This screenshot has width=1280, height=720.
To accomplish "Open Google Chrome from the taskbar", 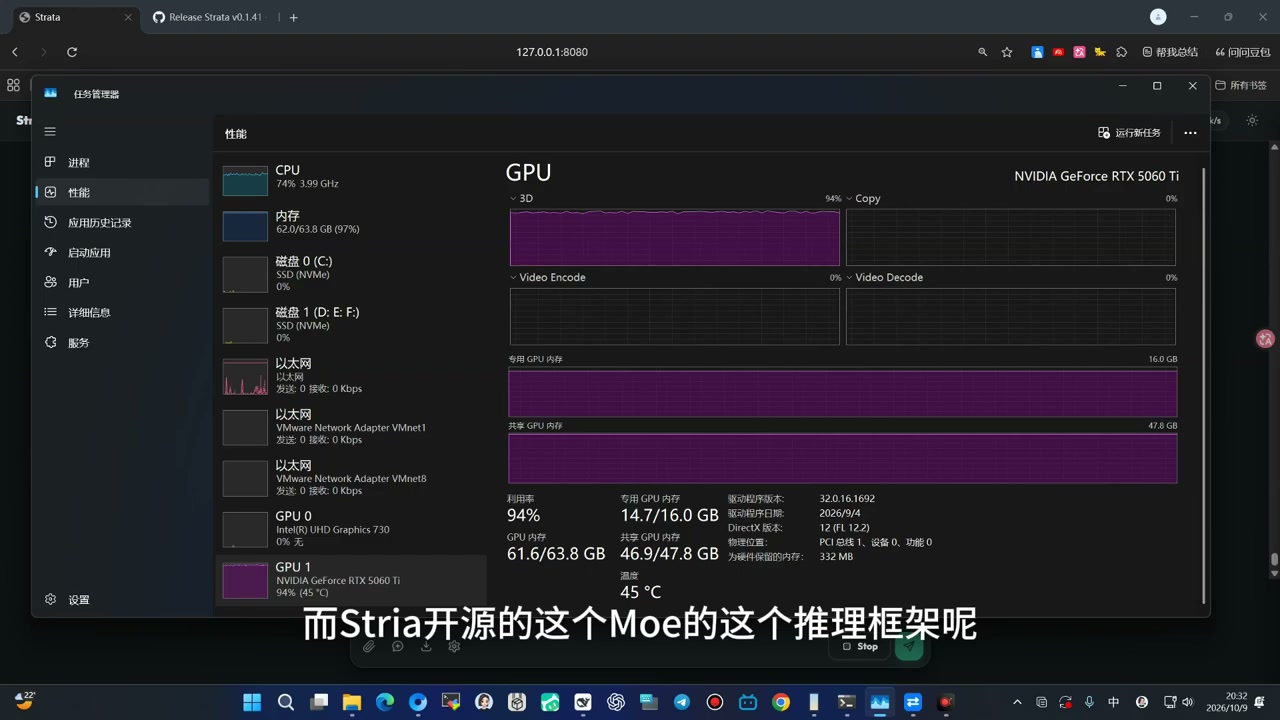I will click(781, 702).
